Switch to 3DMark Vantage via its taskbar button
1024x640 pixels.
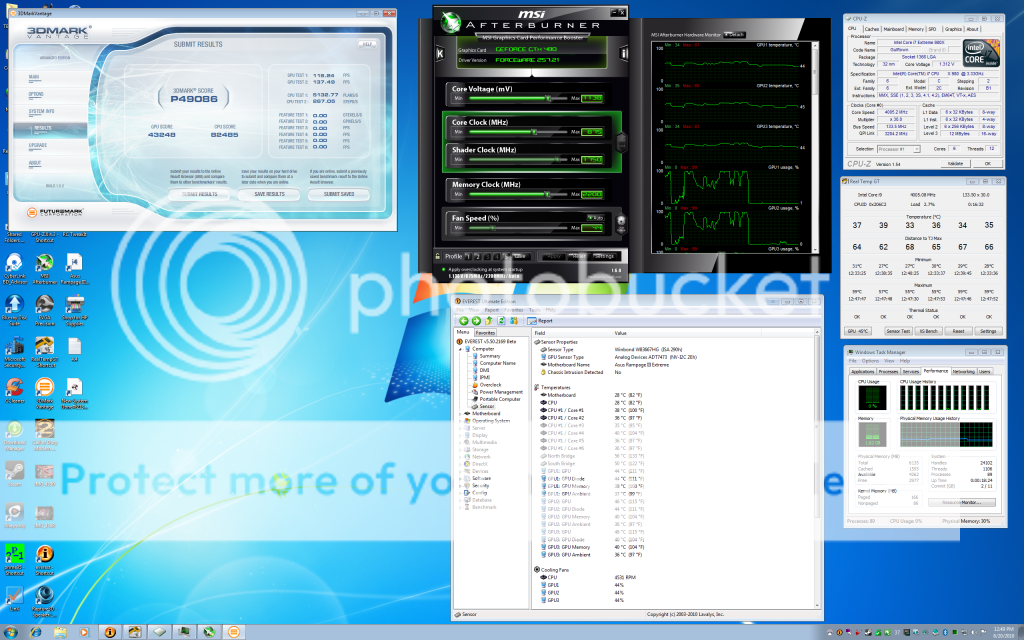[x=233, y=632]
